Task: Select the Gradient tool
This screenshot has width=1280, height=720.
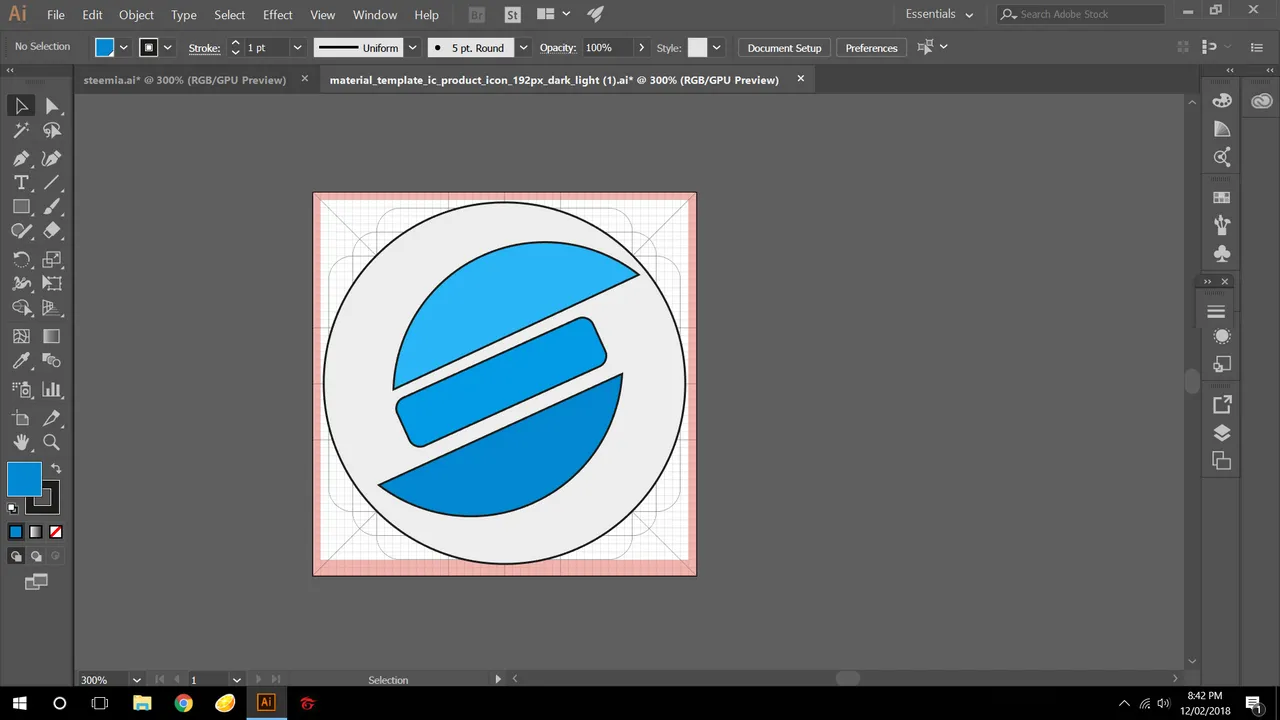Action: (52, 337)
